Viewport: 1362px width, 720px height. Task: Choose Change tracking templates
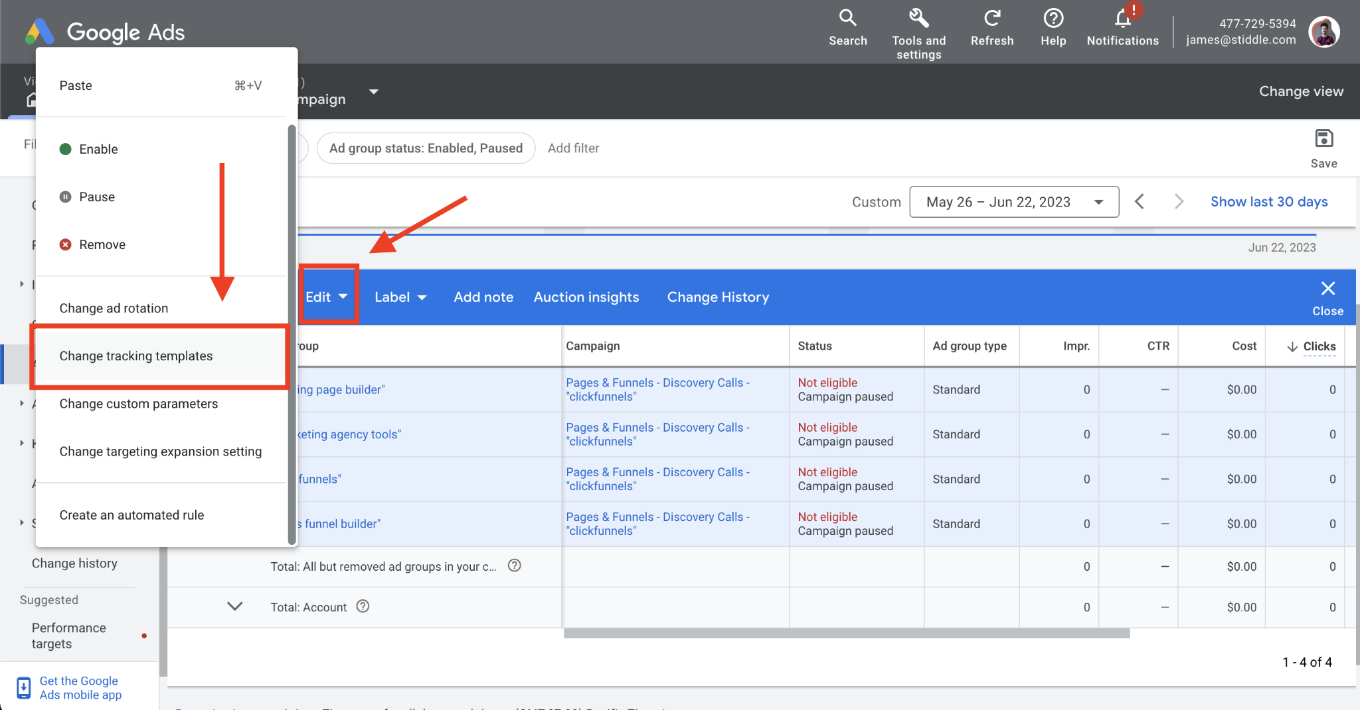160,356
